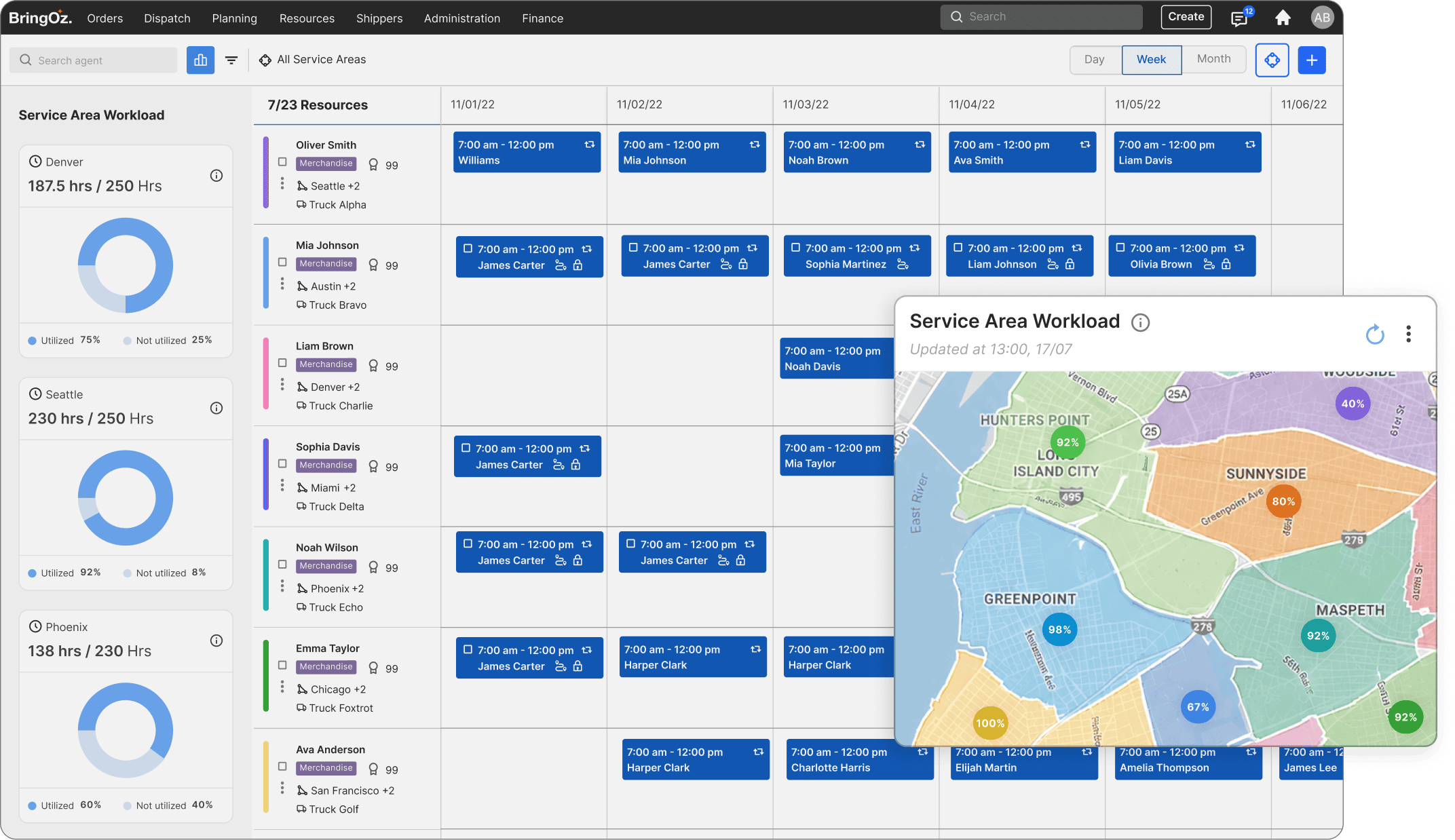Click info icon beside Service Area Workload title
1455x840 pixels.
click(1141, 323)
